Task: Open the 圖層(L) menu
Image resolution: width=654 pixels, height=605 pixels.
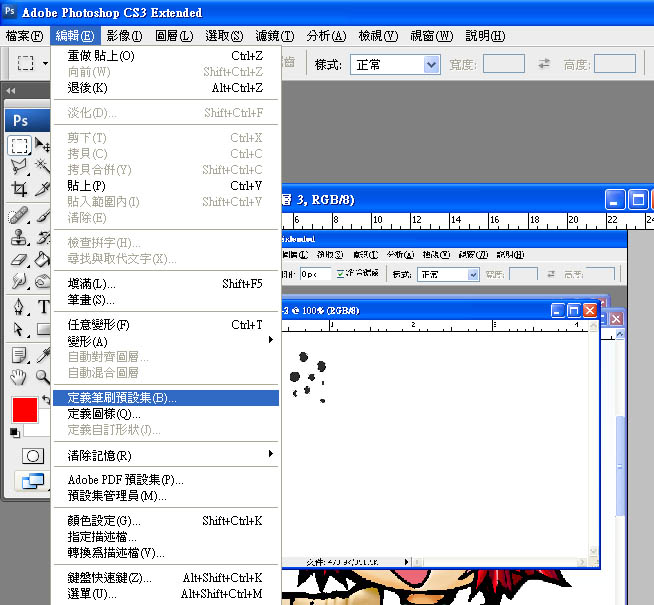Action: [x=174, y=36]
